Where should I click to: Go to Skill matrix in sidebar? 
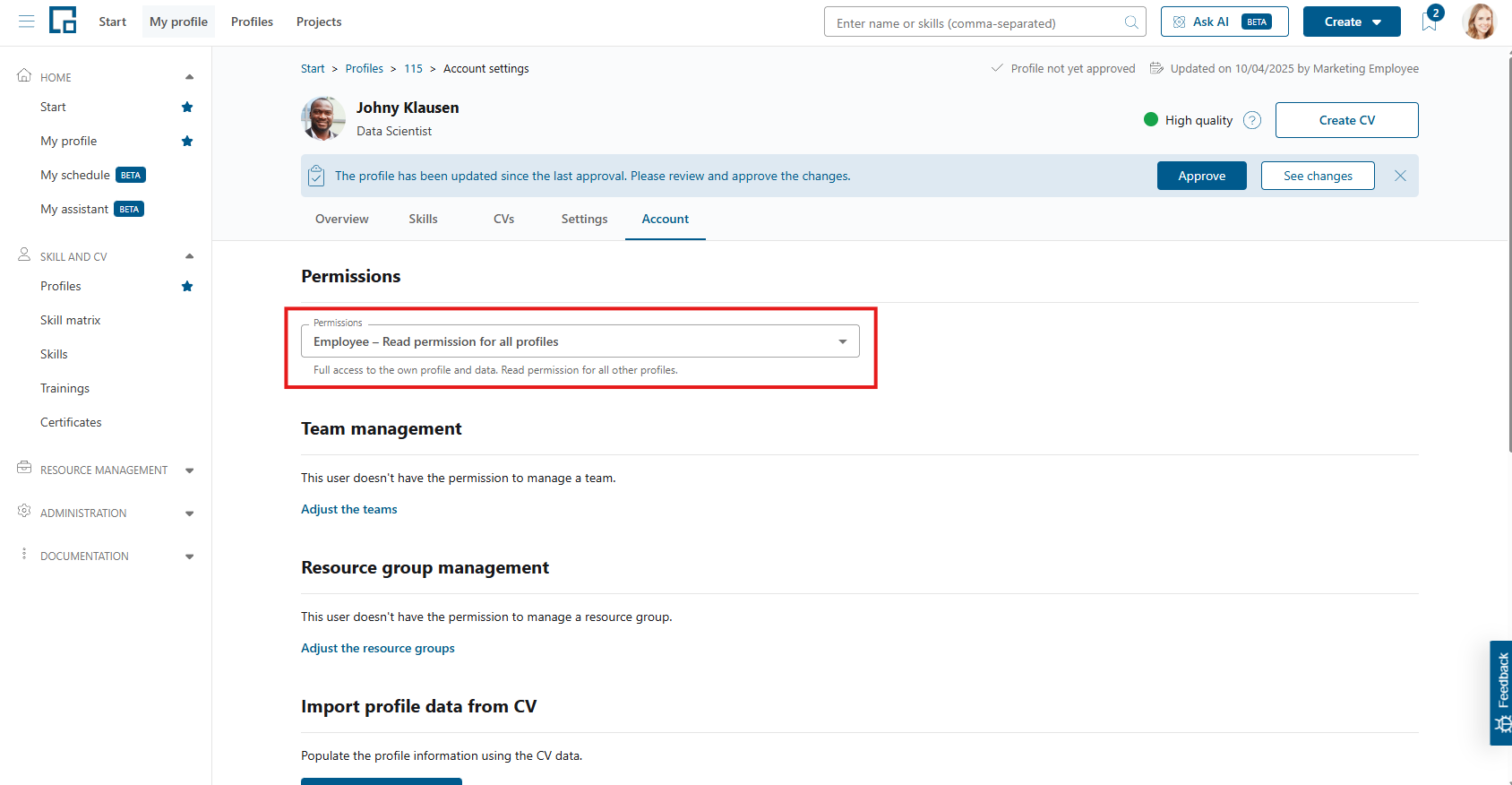coord(70,320)
